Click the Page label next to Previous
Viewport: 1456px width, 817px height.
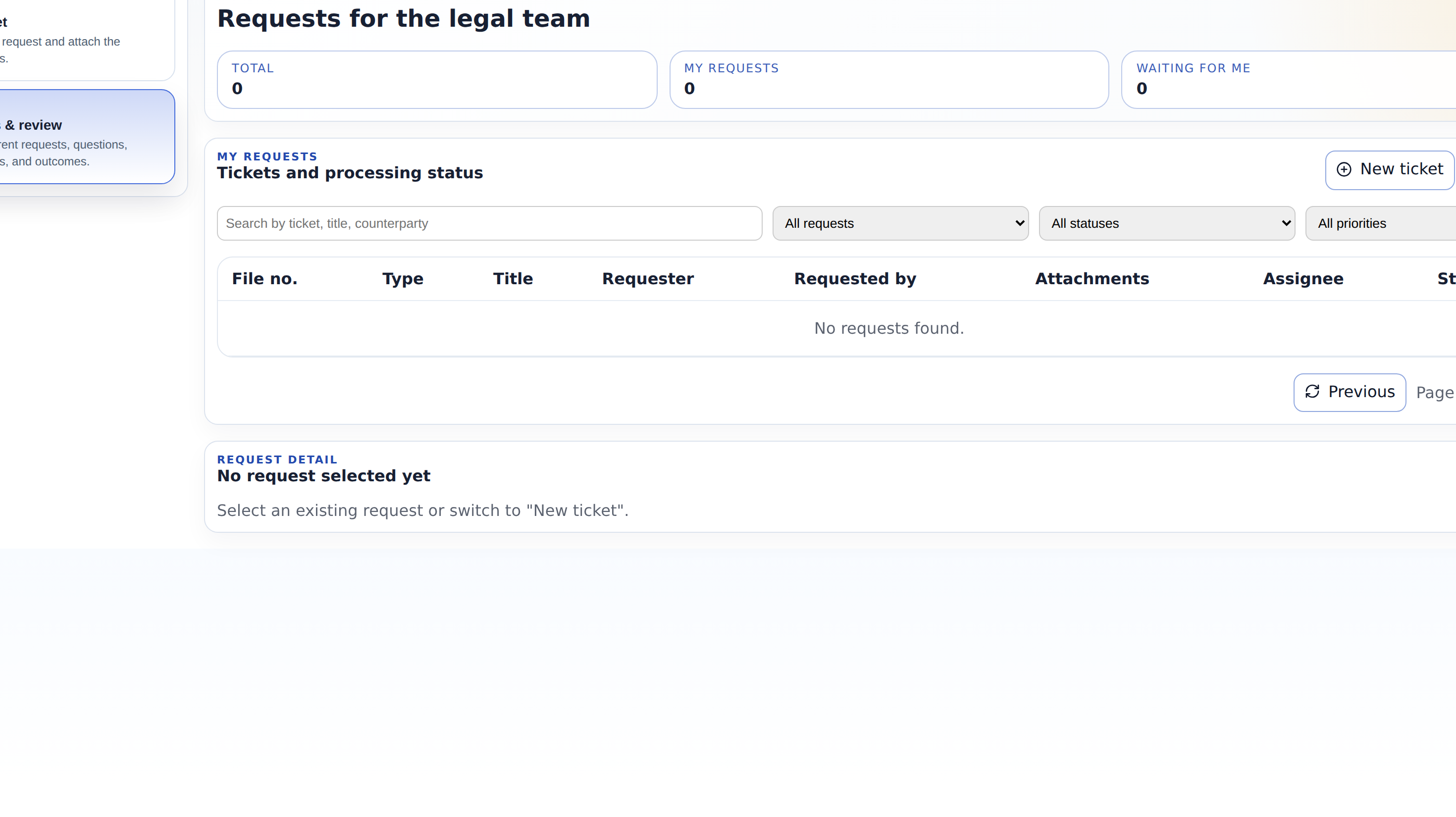pyautogui.click(x=1435, y=393)
